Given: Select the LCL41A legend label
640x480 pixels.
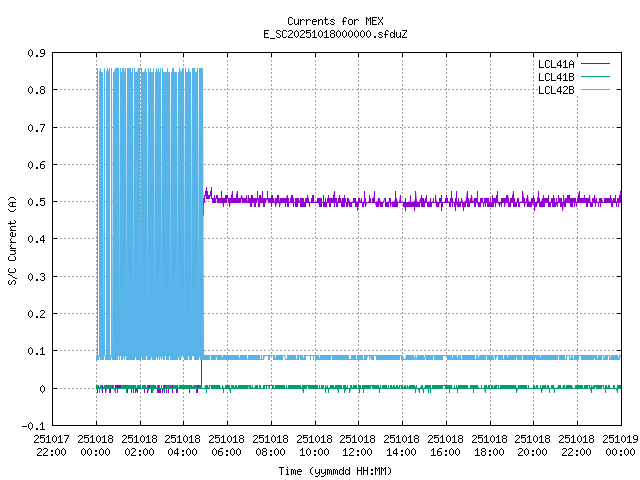Looking at the screenshot, I should 556,63.
